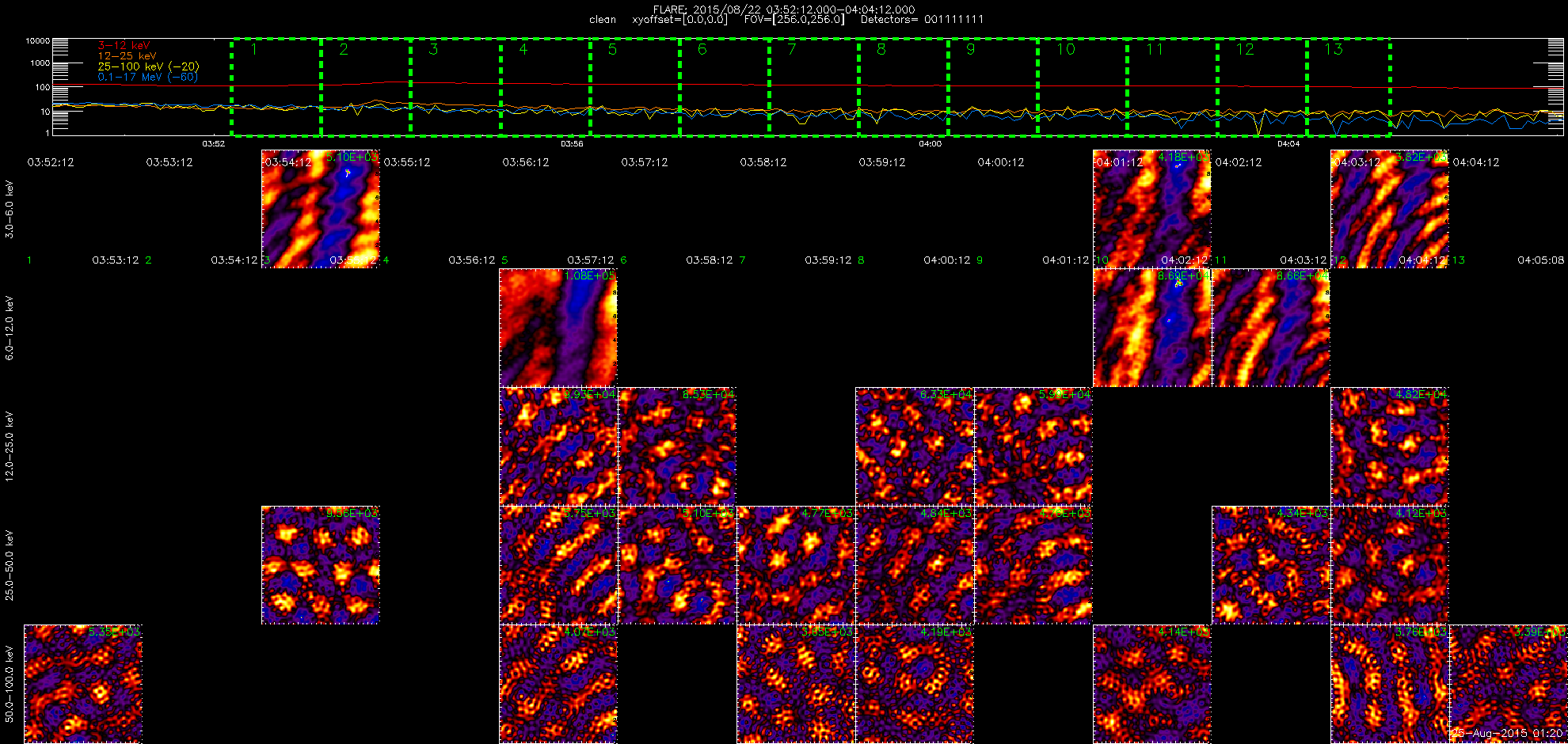The image size is (1568, 744).
Task: Select the 6.0-12.0 keV image peaking 1.08E+05
Action: [558, 328]
